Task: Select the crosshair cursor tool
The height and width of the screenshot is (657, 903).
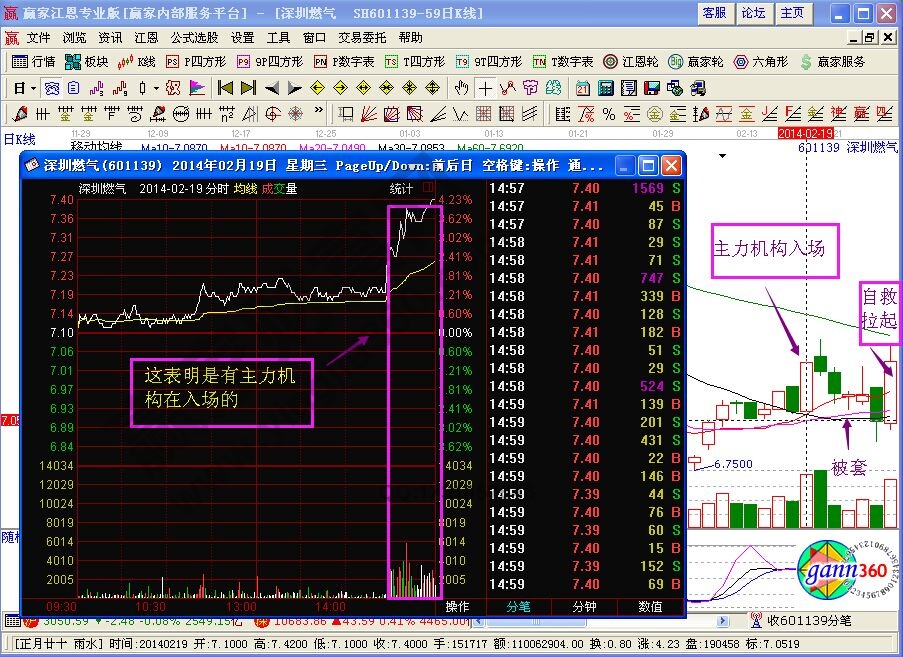Action: pyautogui.click(x=485, y=88)
